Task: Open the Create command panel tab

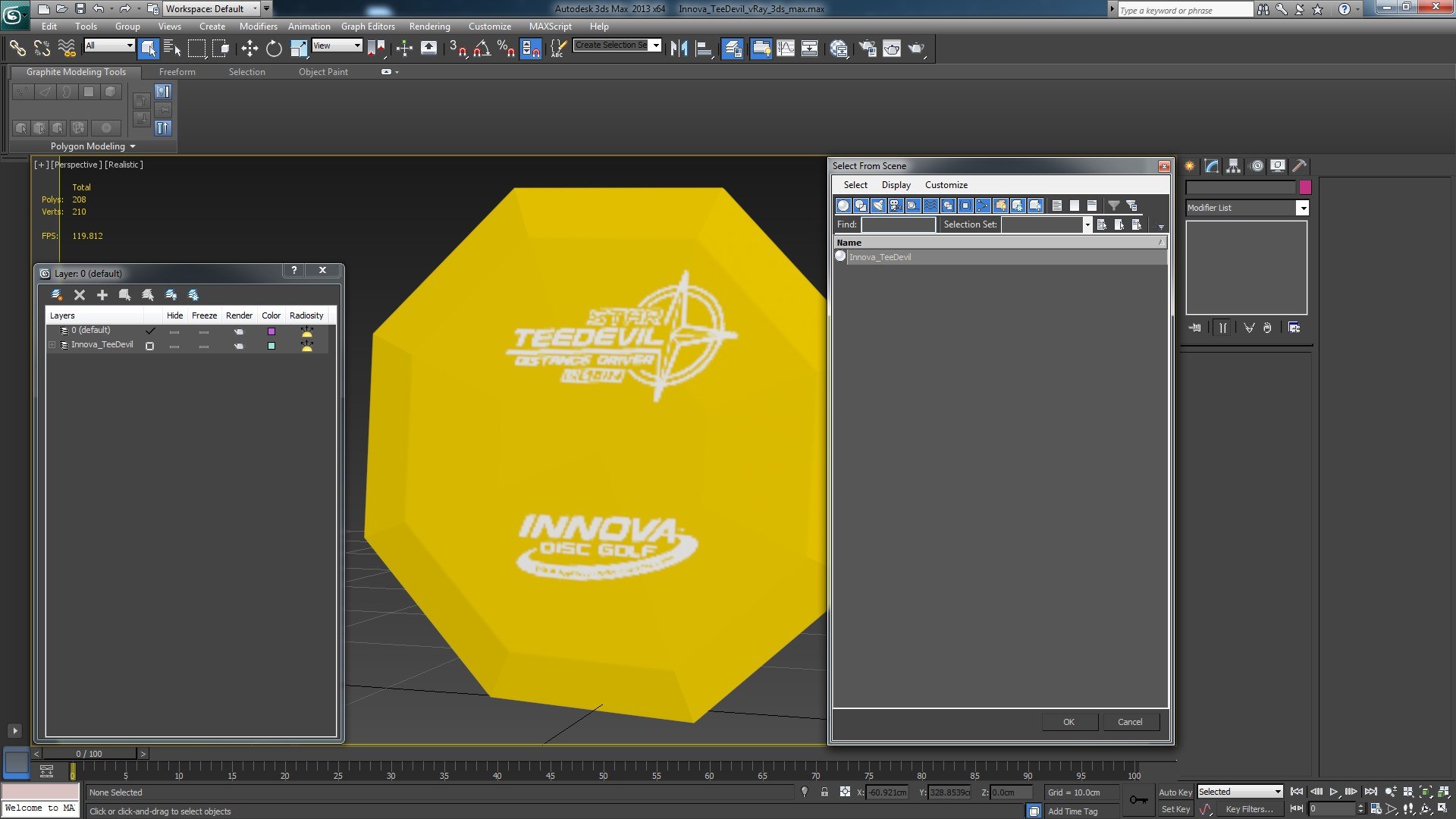Action: point(1190,166)
